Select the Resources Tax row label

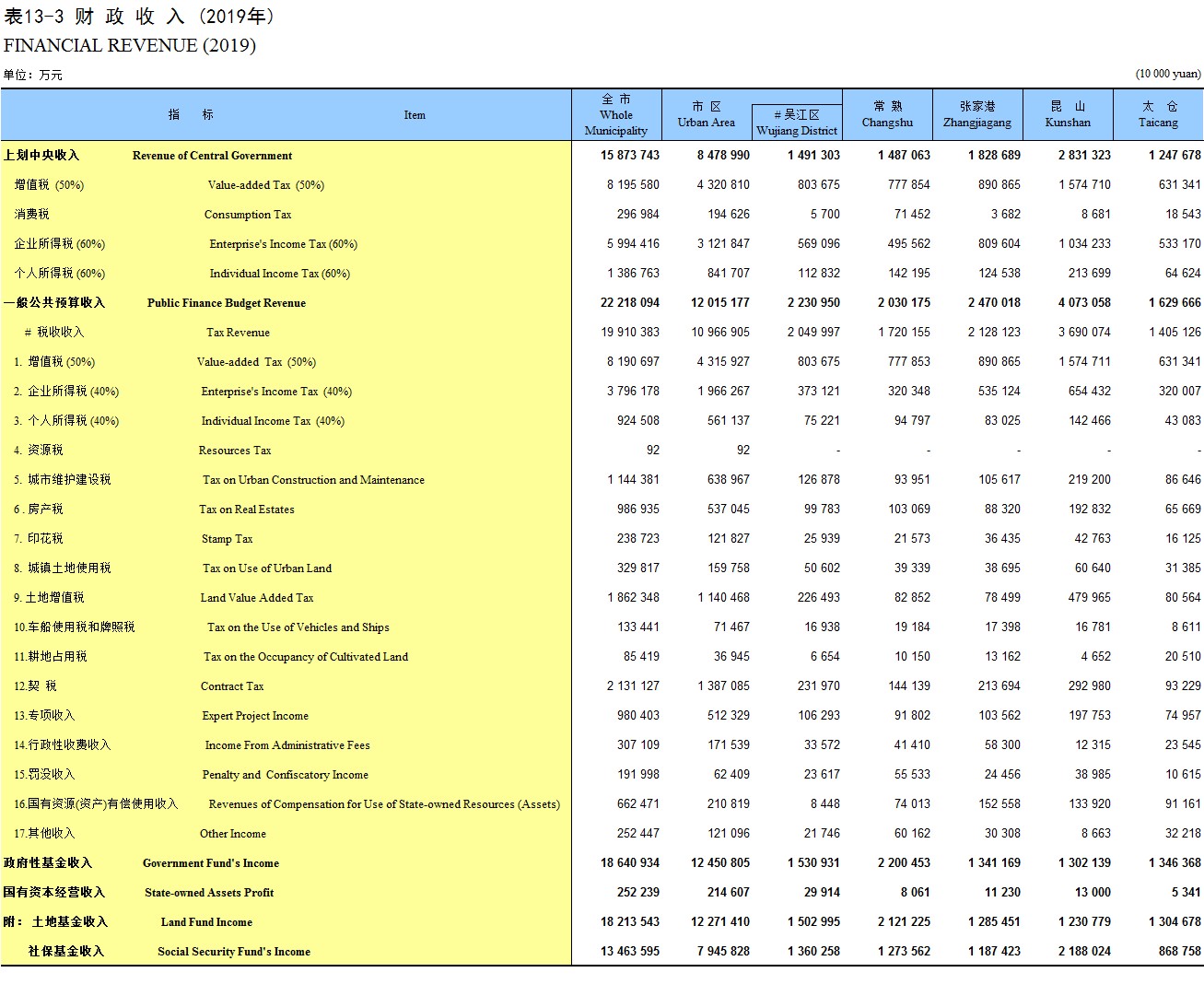tap(235, 451)
